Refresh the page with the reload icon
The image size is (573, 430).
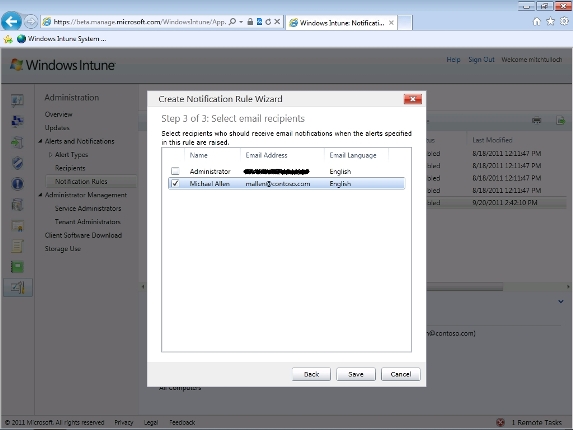point(268,22)
